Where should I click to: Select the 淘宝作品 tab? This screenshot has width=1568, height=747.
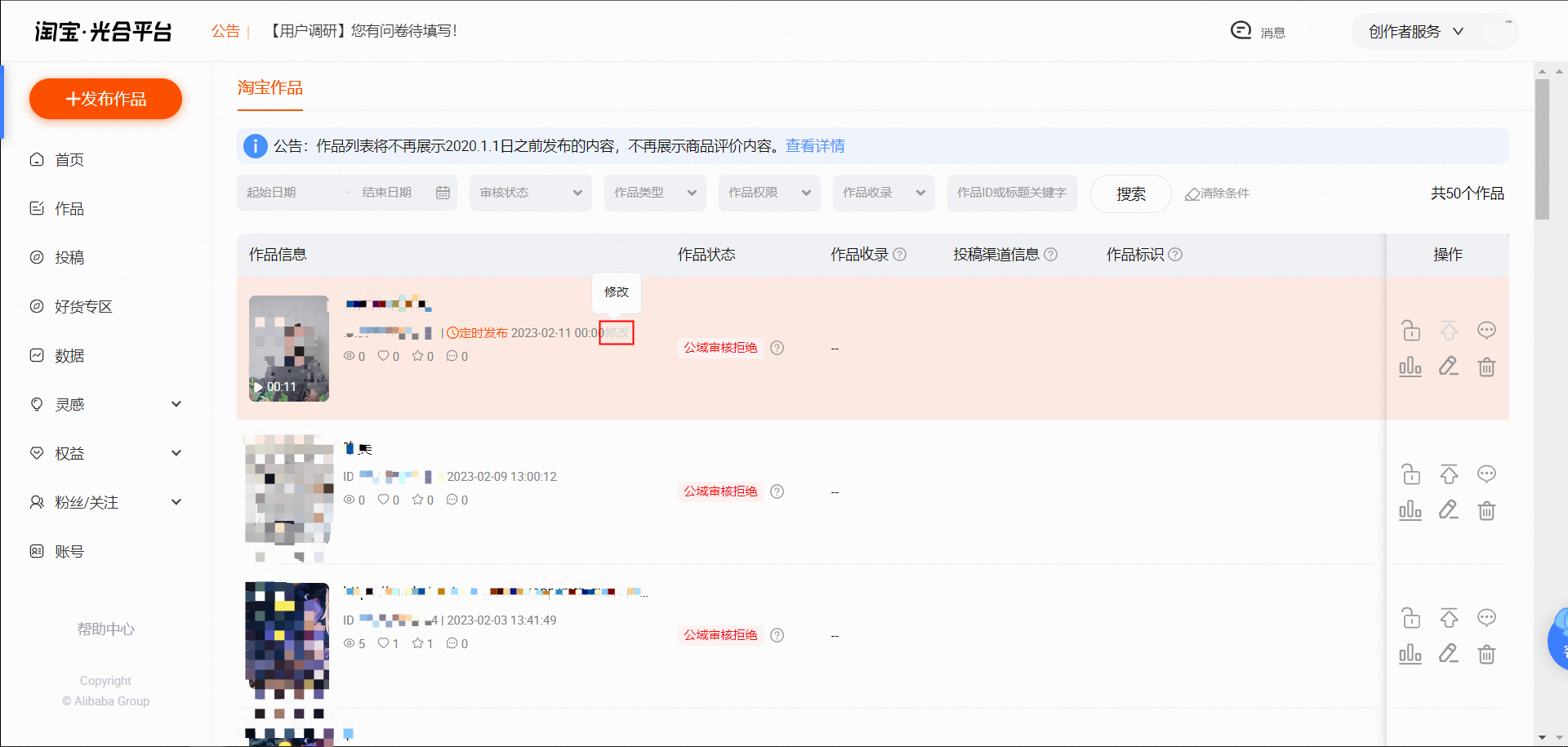click(x=270, y=87)
